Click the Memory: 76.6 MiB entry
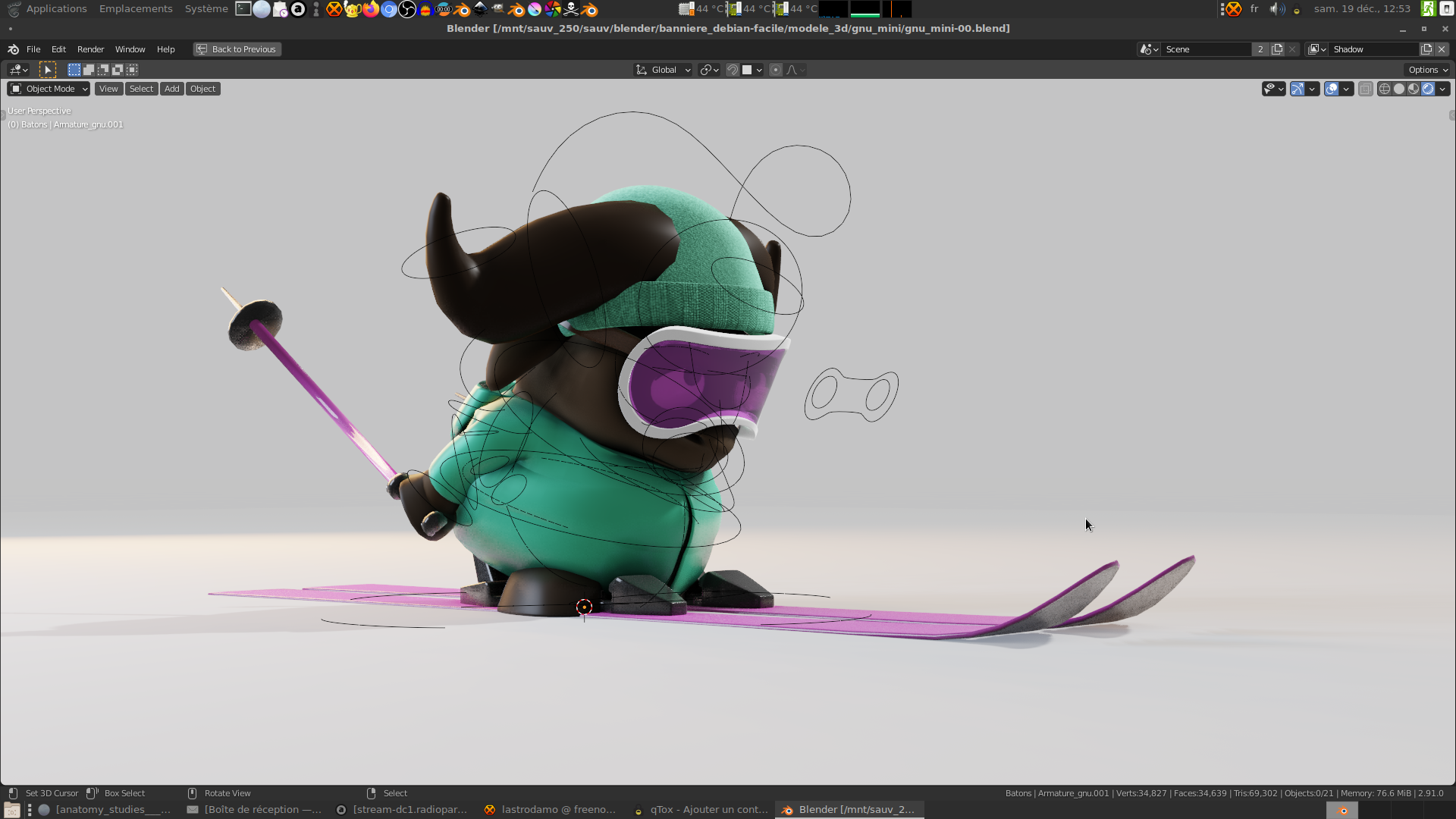This screenshot has height=819, width=1456. pos(1376,793)
